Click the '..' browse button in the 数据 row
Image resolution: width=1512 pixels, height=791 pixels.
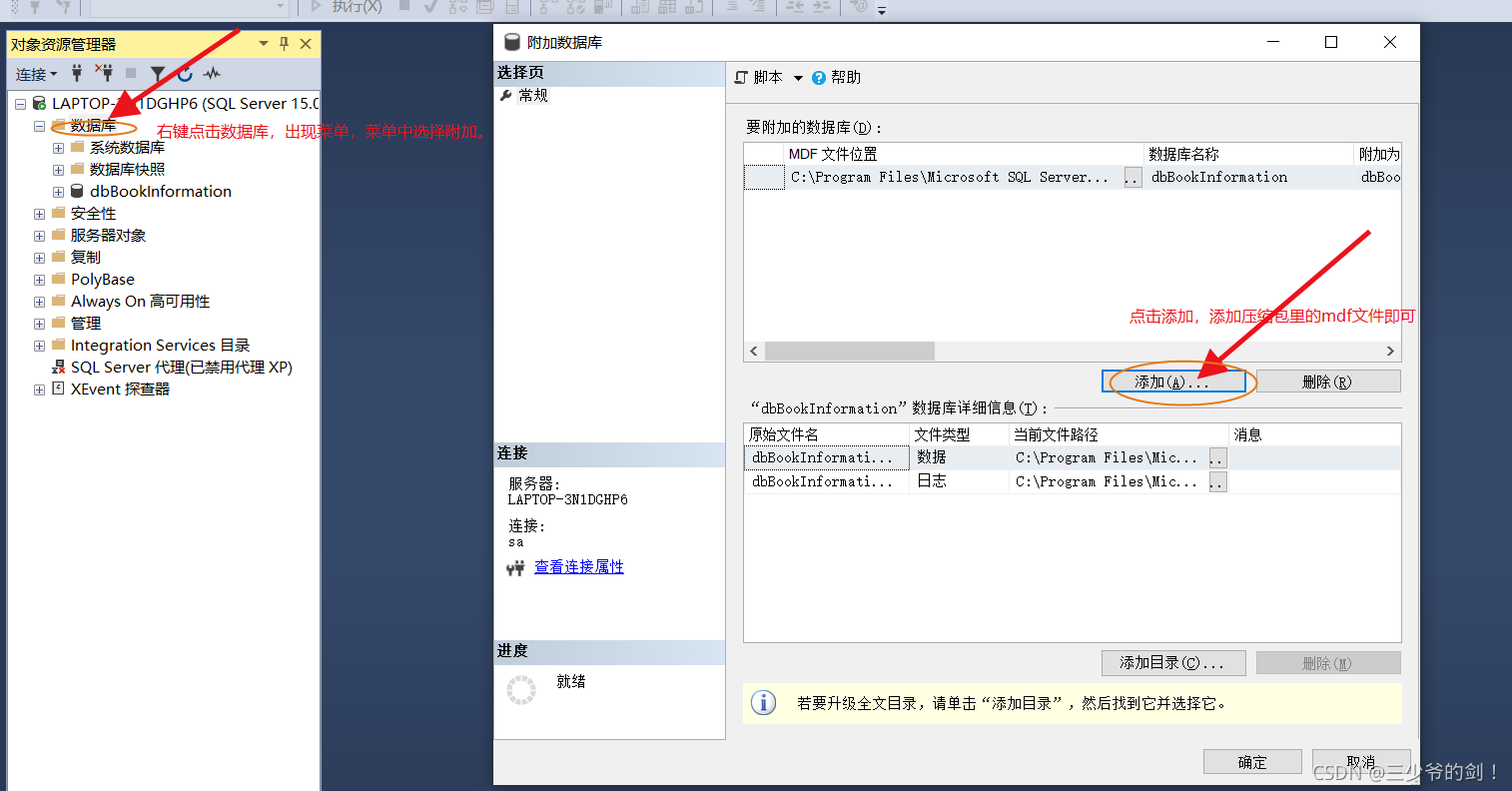[1217, 458]
